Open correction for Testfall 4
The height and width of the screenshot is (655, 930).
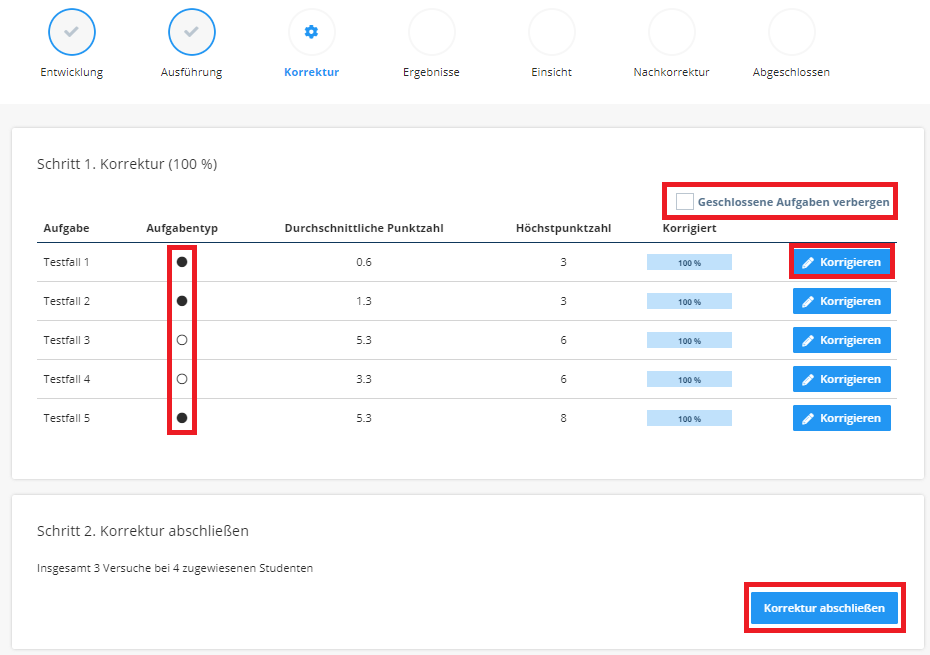point(841,379)
